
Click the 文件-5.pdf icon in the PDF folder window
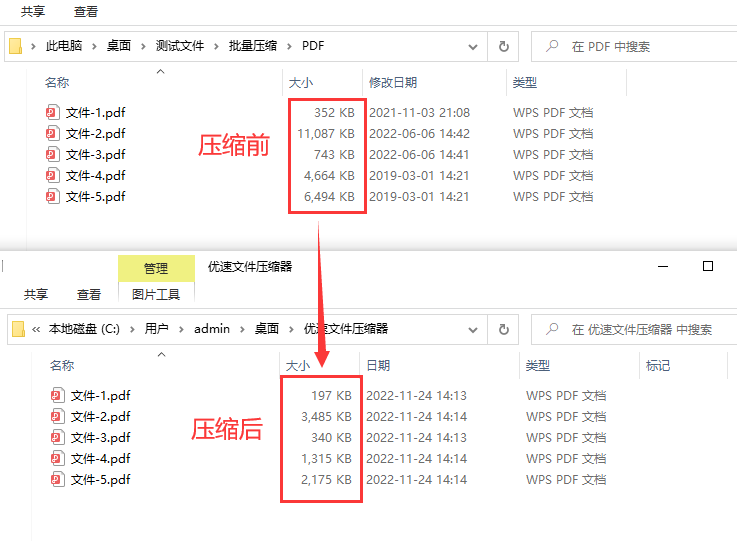click(53, 196)
